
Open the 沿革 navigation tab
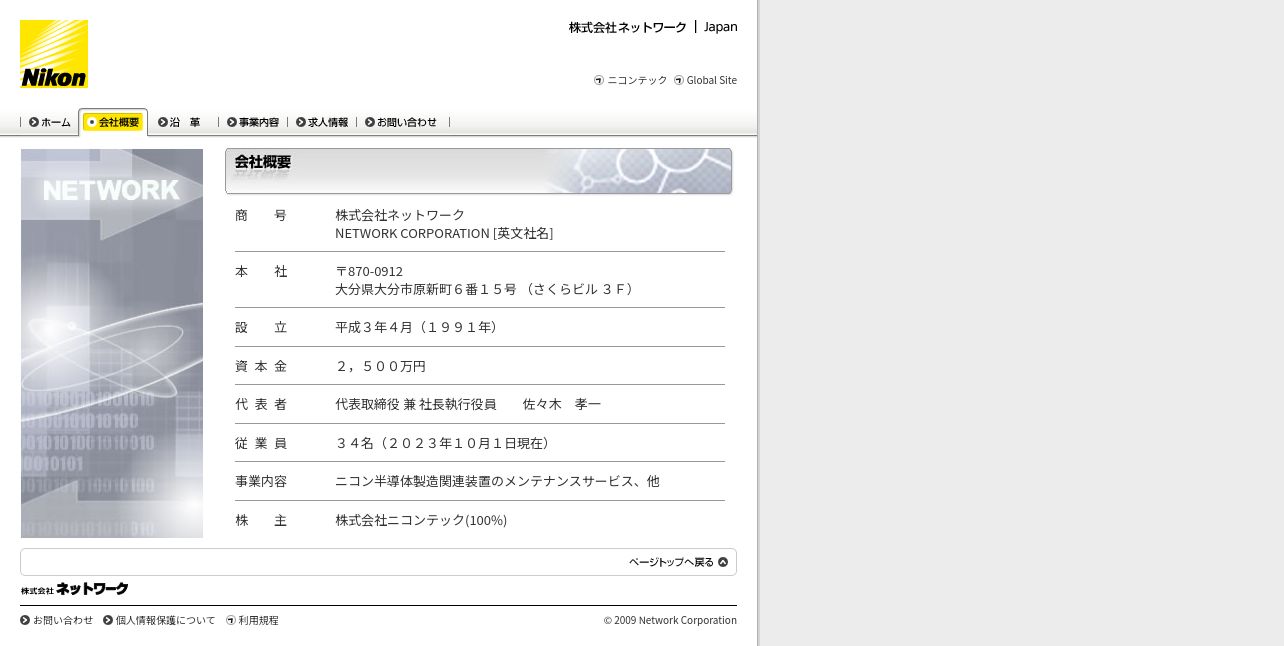180,122
